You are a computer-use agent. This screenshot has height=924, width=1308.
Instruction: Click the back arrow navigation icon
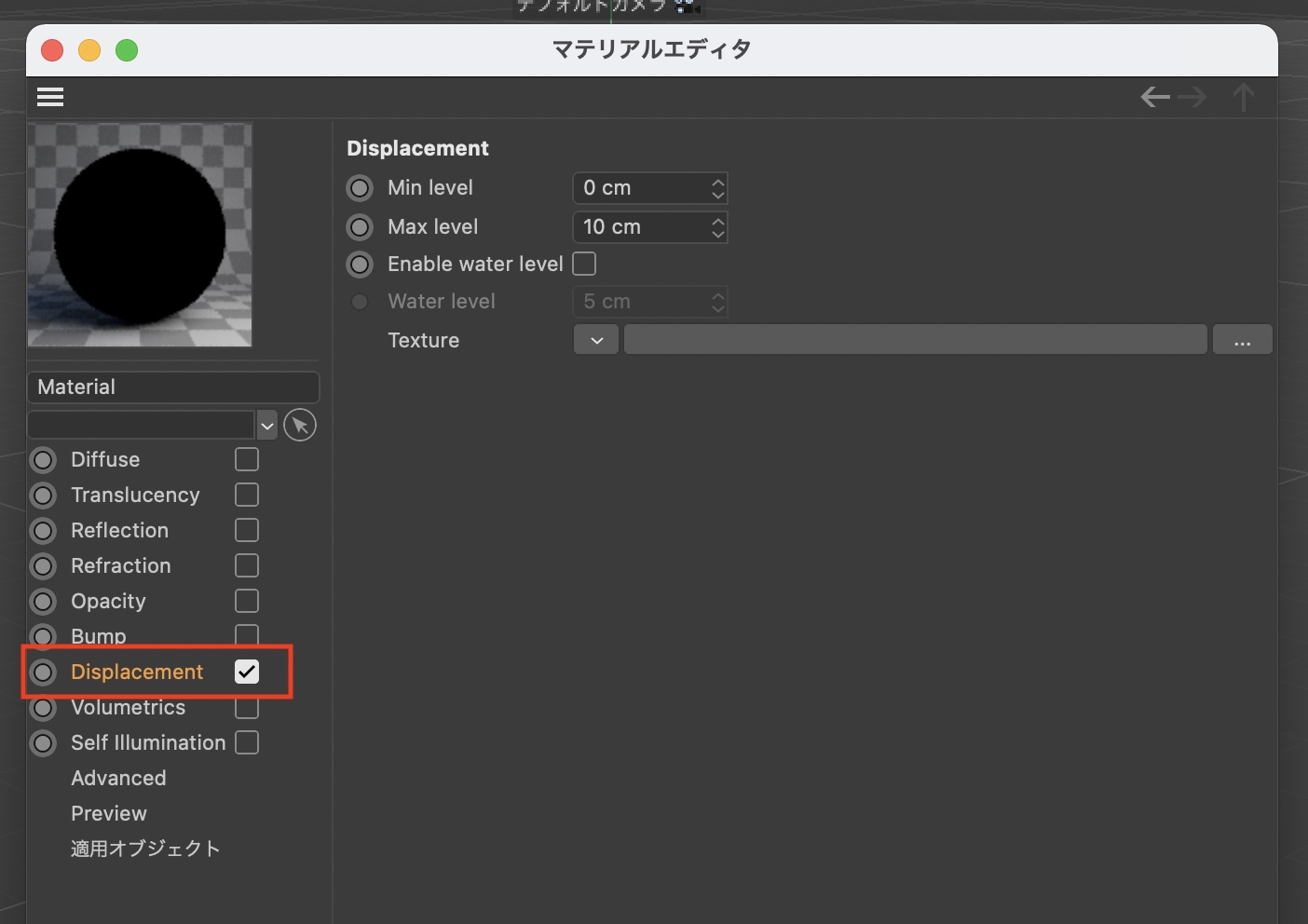1155,97
